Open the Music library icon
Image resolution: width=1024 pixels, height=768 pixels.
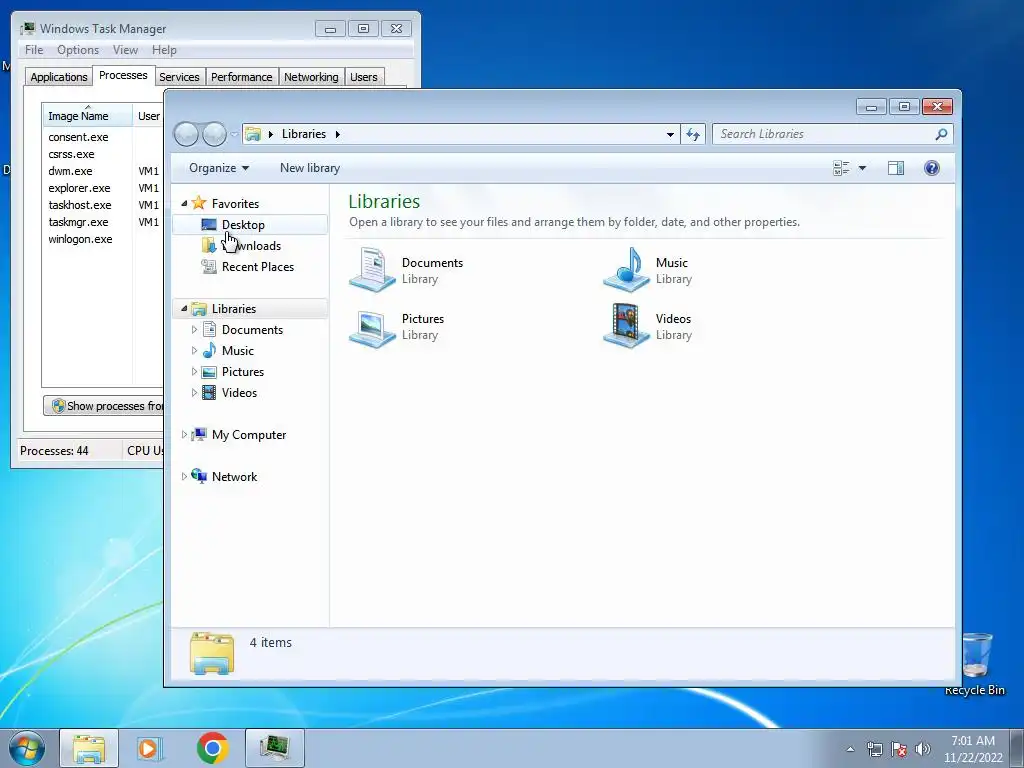pyautogui.click(x=626, y=270)
